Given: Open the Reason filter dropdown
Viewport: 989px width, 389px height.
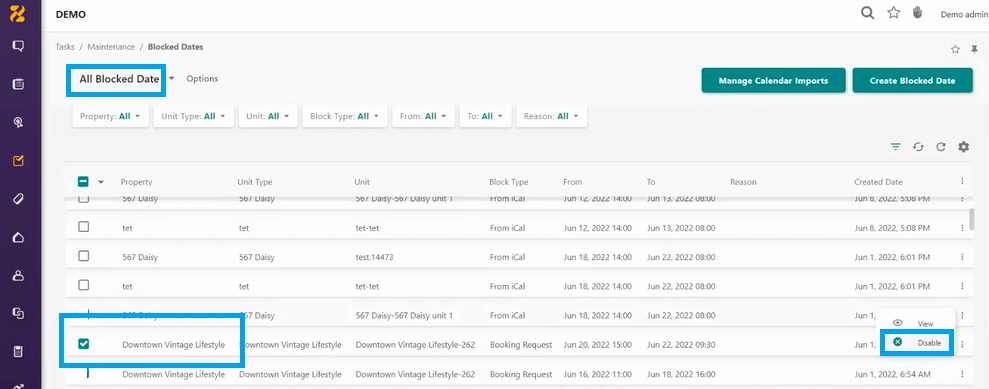Looking at the screenshot, I should [552, 116].
